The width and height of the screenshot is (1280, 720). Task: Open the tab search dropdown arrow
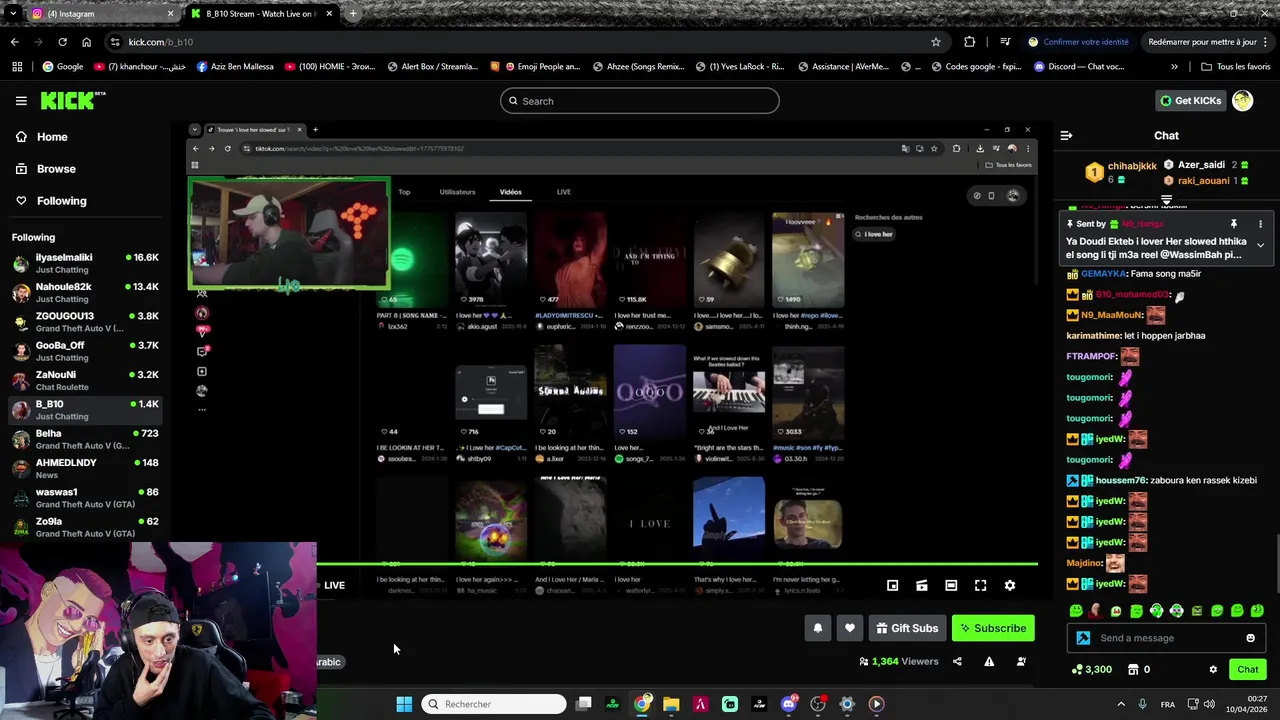12,14
